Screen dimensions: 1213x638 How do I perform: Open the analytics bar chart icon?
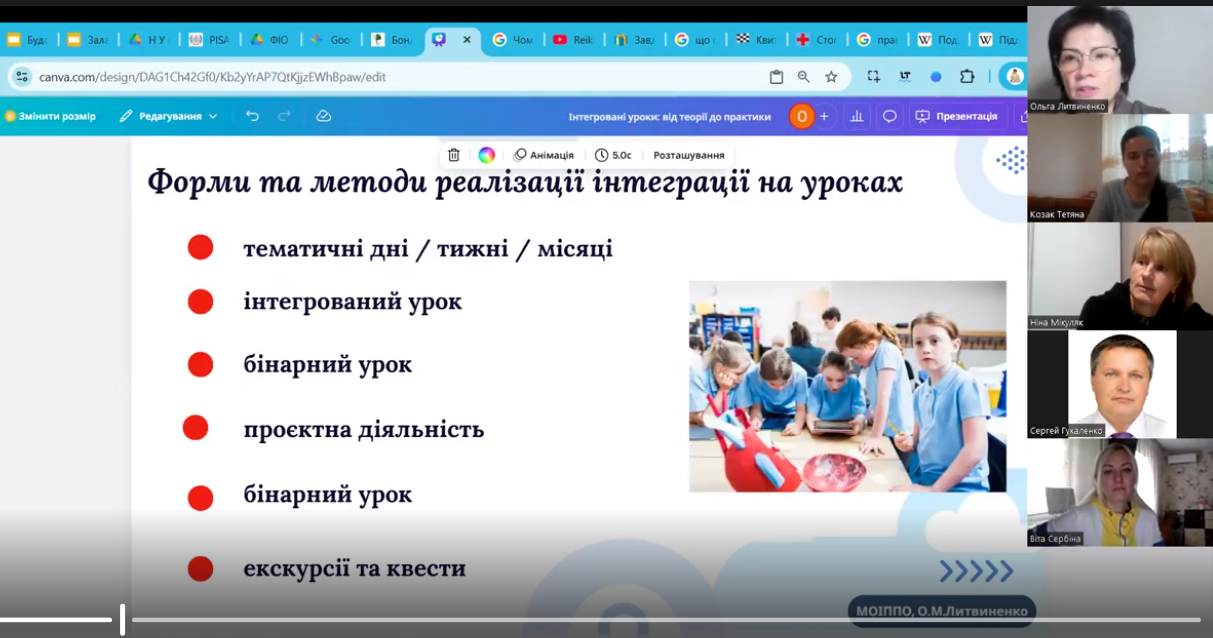[857, 116]
